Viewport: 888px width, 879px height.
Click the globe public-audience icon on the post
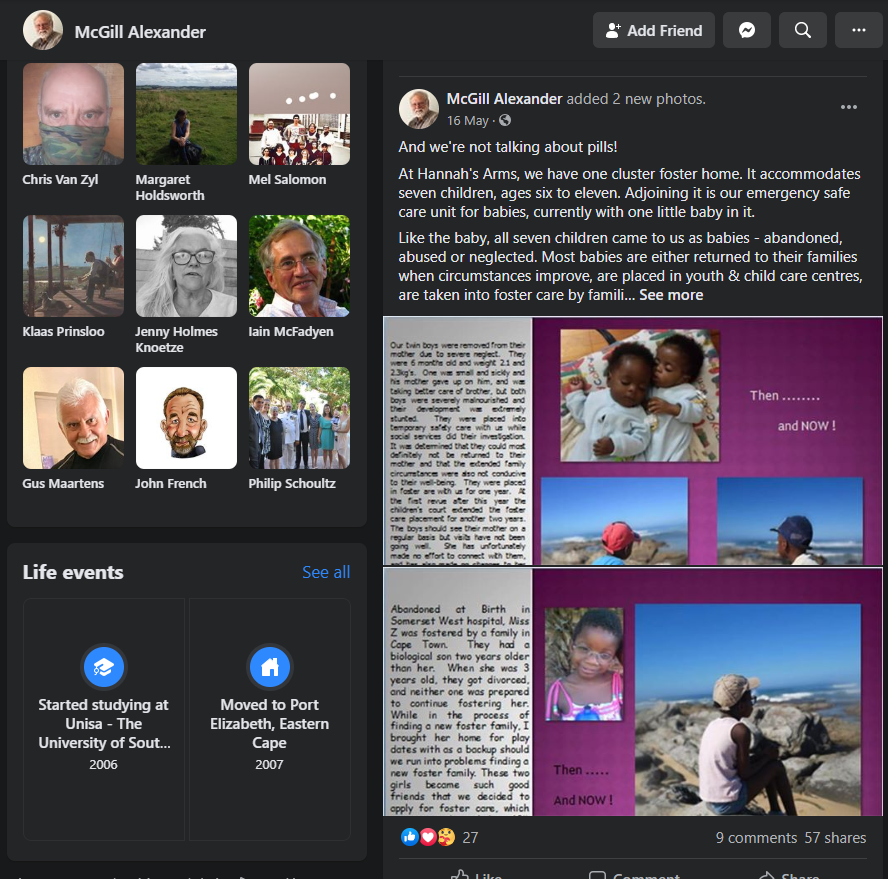pos(505,120)
